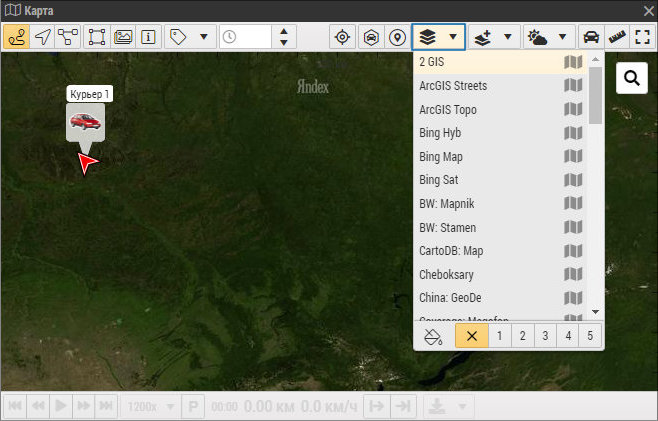This screenshot has width=658, height=421.
Task: Close the Карта map window
Action: [x=648, y=11]
